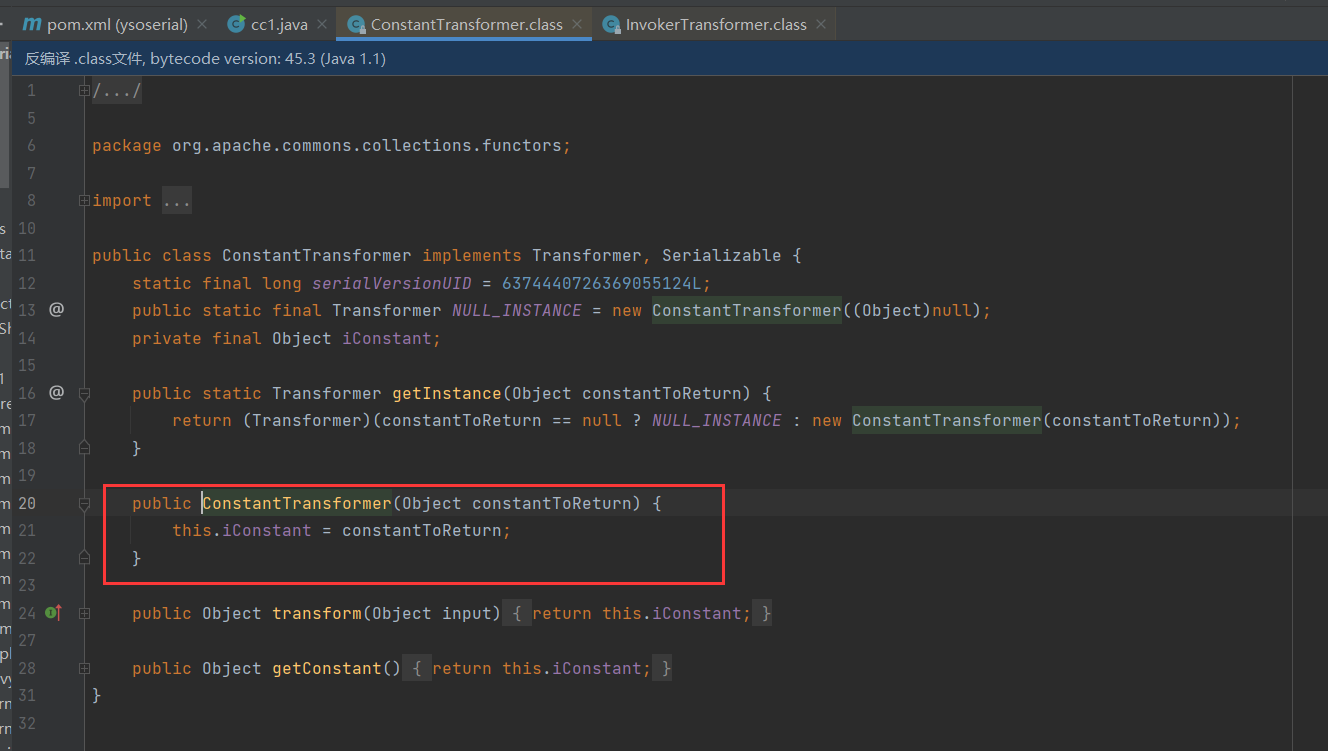
Task: Click the folded /.../ comment placeholder
Action: (117, 92)
